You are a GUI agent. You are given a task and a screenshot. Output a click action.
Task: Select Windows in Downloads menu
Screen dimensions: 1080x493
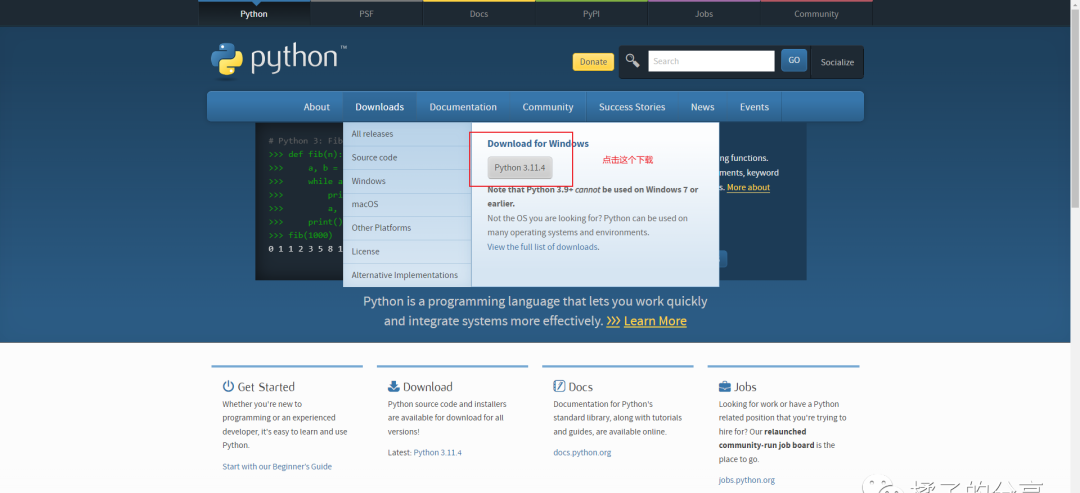coord(407,181)
